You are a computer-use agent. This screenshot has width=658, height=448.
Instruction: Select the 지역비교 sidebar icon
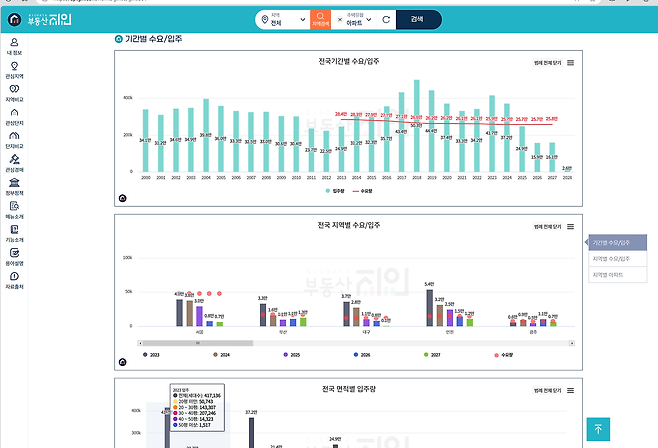pos(14,93)
